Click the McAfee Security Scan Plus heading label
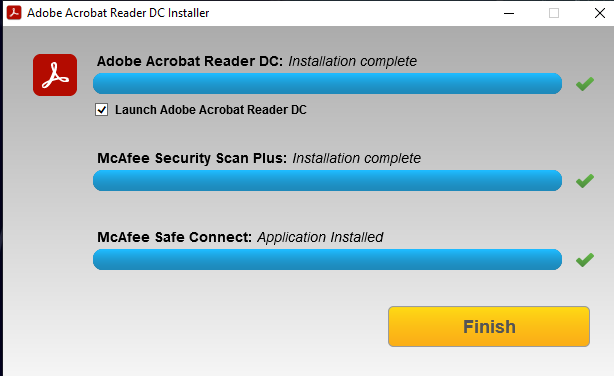This screenshot has width=614, height=376. (192, 158)
